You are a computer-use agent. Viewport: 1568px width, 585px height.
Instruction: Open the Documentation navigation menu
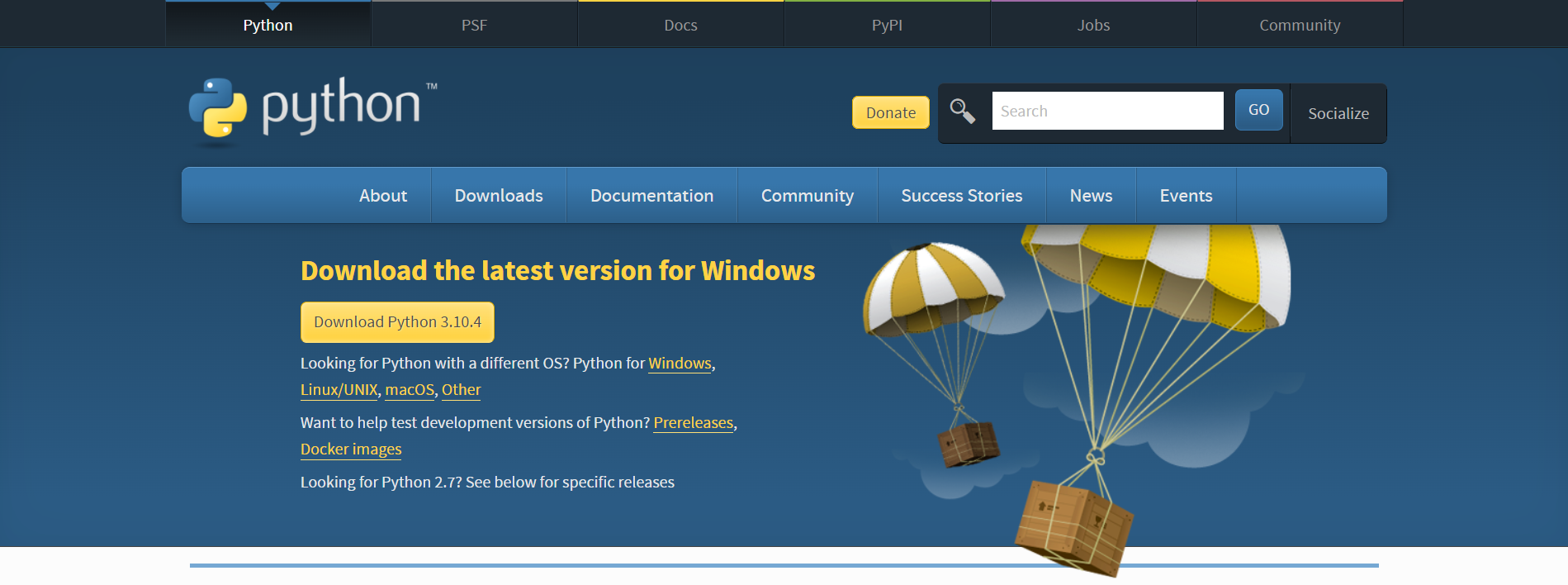[x=652, y=196]
